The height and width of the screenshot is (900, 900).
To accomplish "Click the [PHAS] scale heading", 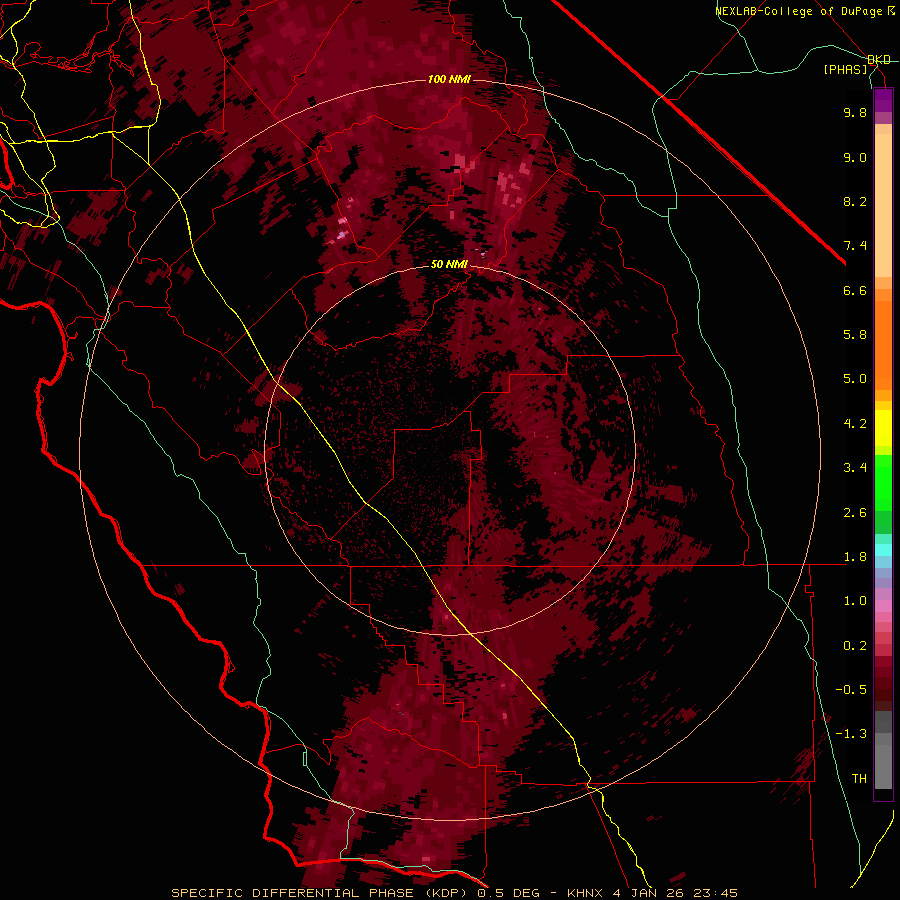I will (845, 70).
